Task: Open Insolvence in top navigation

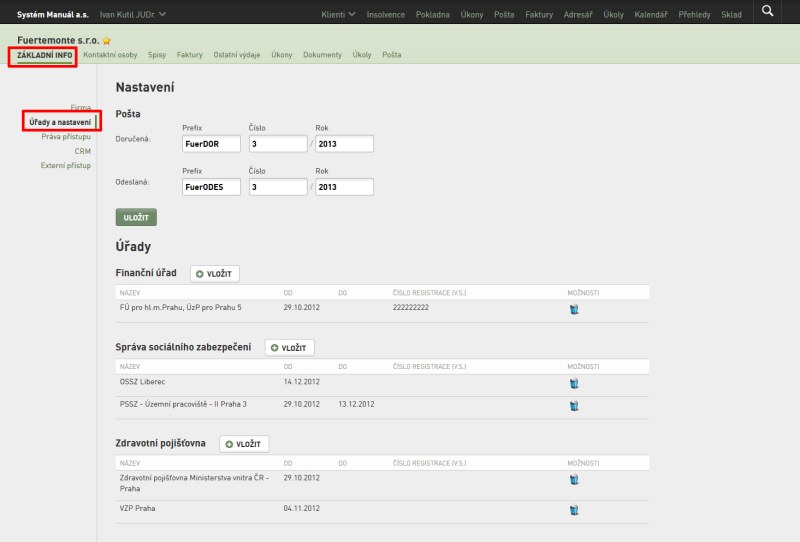Action: (x=386, y=15)
